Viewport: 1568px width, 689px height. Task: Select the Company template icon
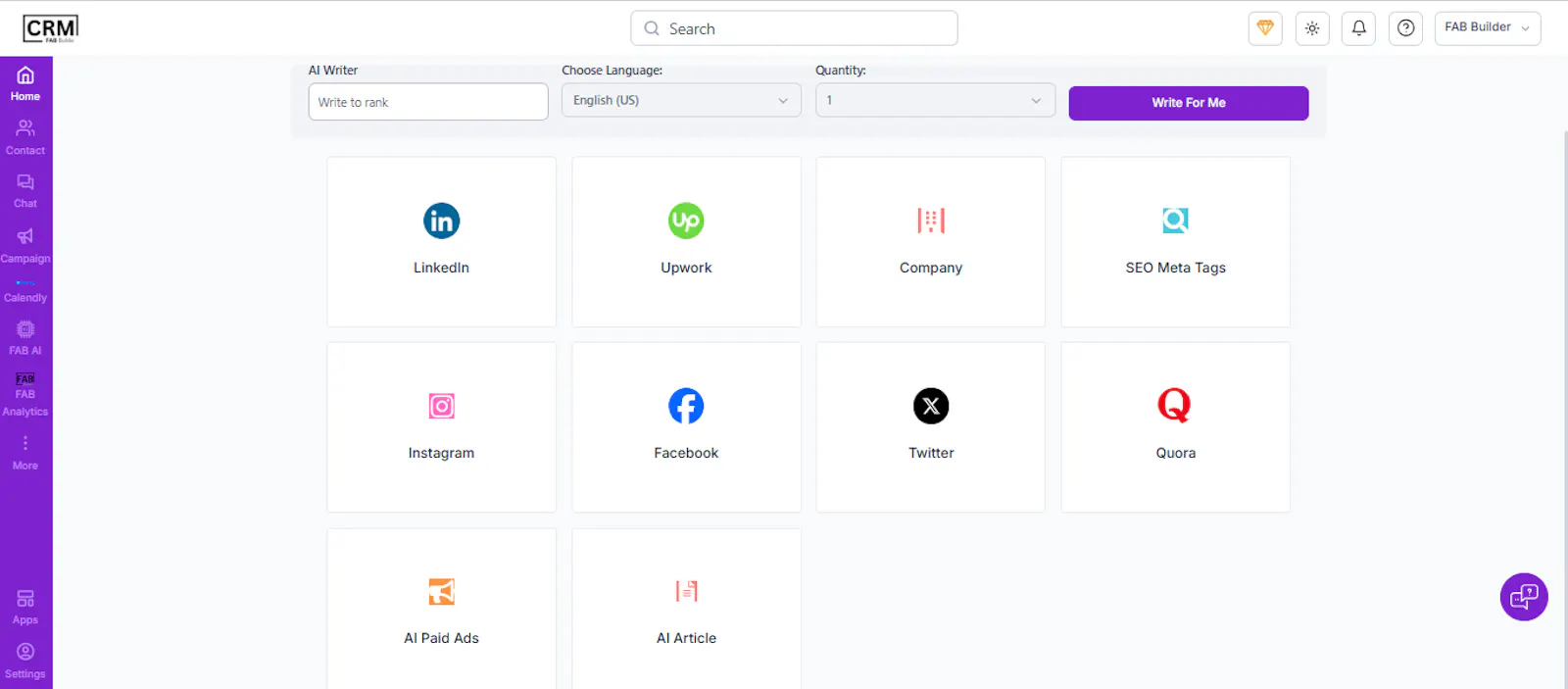coord(931,221)
